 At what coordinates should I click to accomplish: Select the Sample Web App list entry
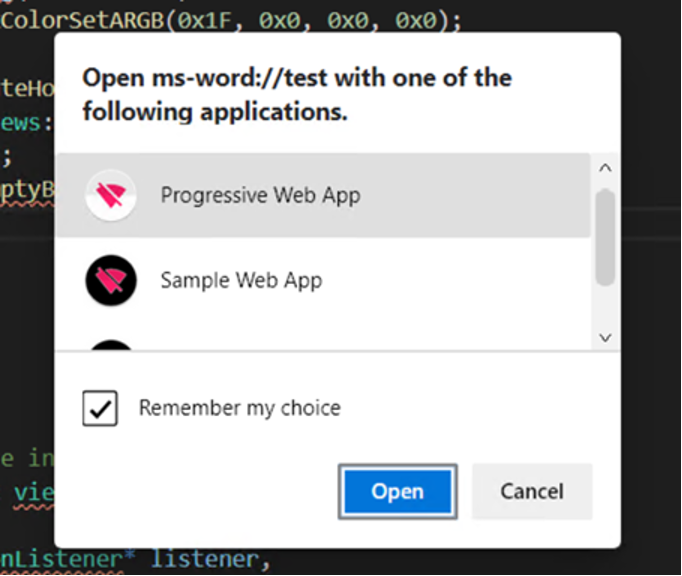click(x=323, y=281)
